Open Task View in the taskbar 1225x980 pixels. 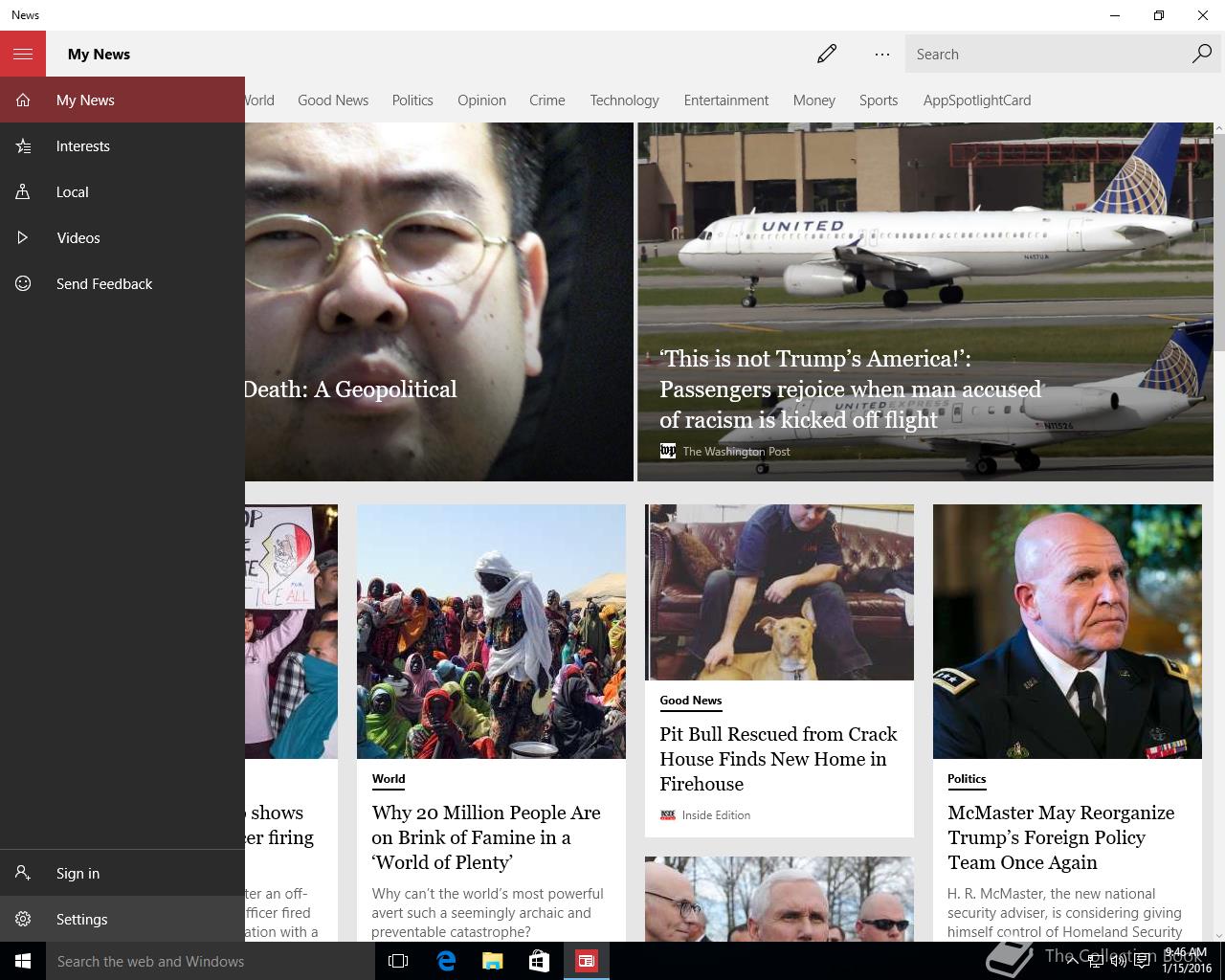[x=398, y=961]
